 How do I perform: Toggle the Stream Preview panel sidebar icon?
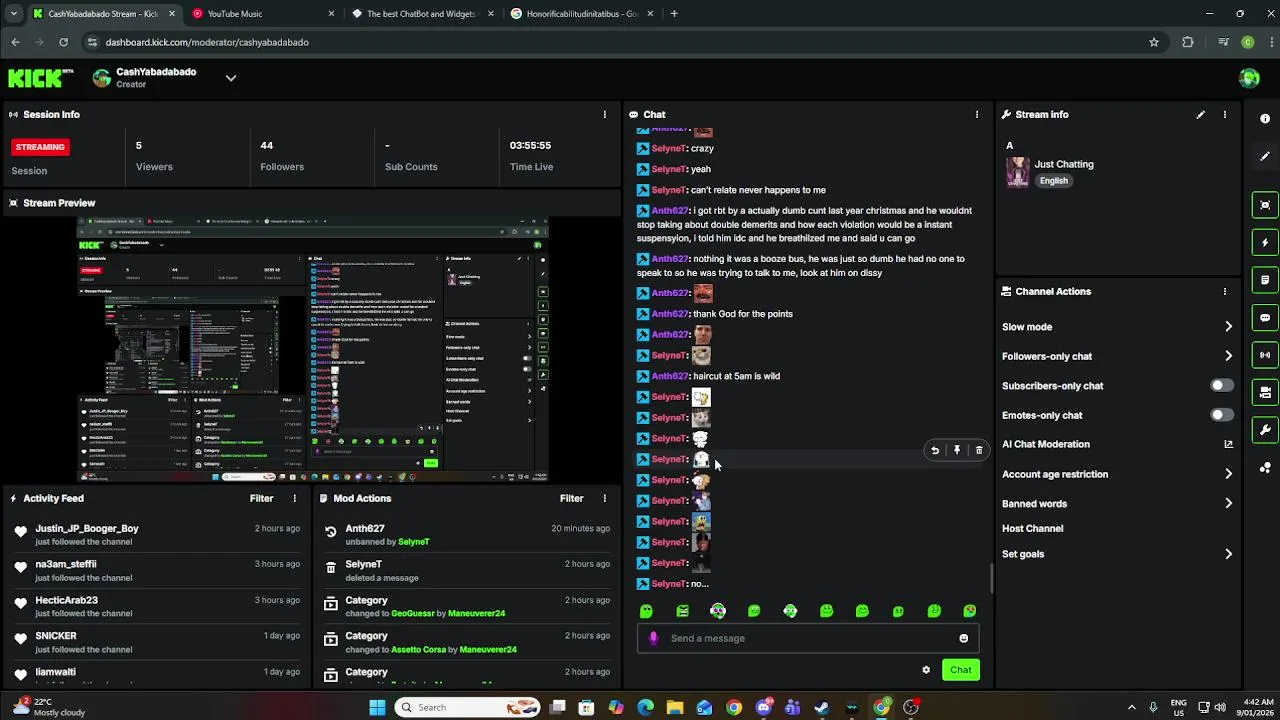1265,205
